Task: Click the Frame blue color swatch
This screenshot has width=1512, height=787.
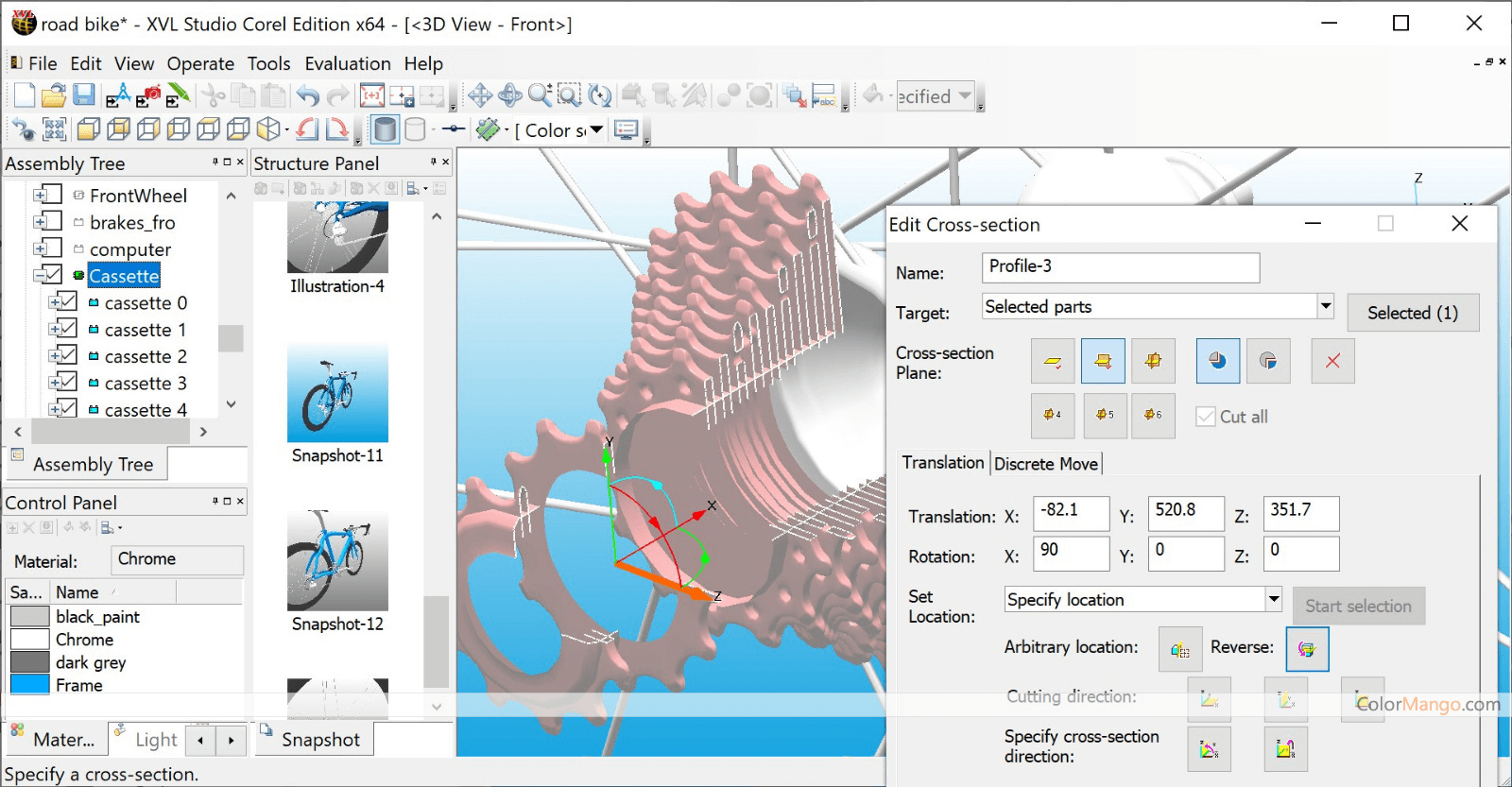Action: pos(30,685)
